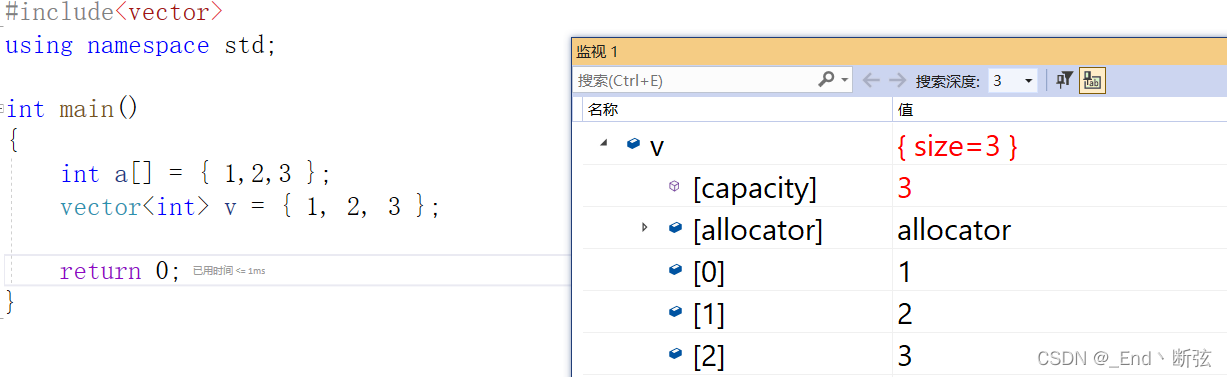1227x377 pixels.
Task: Click the red capacity value 3
Action: point(905,188)
